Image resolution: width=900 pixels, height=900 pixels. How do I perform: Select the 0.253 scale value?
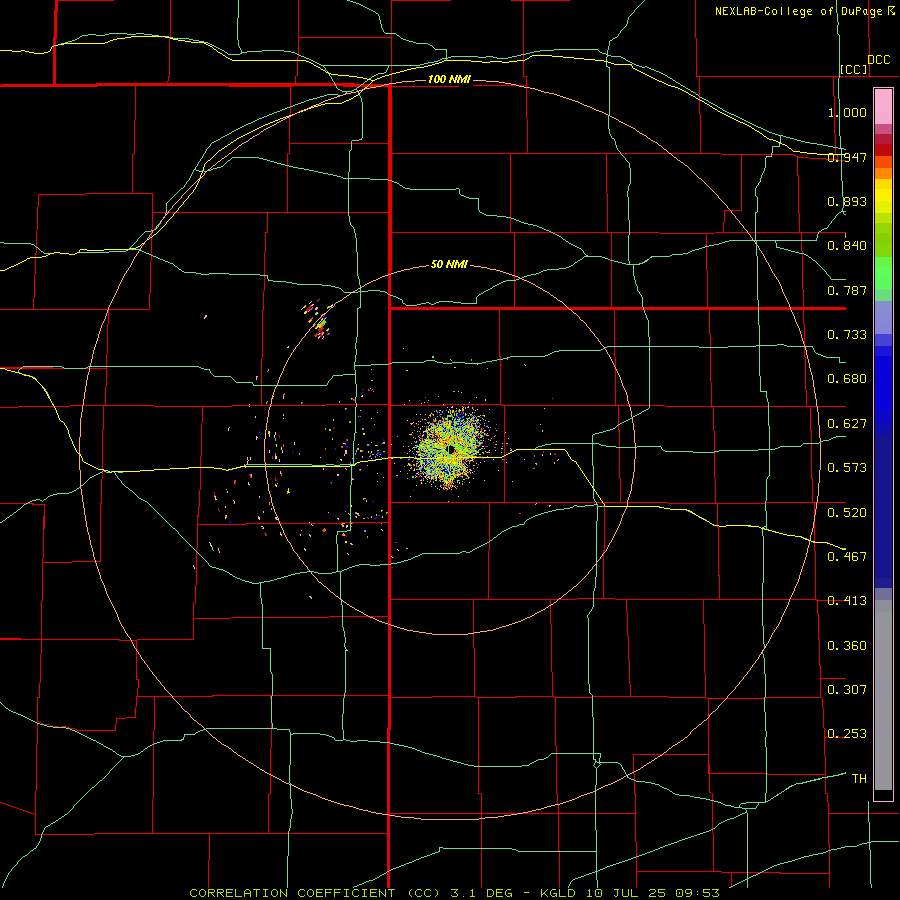click(x=847, y=734)
